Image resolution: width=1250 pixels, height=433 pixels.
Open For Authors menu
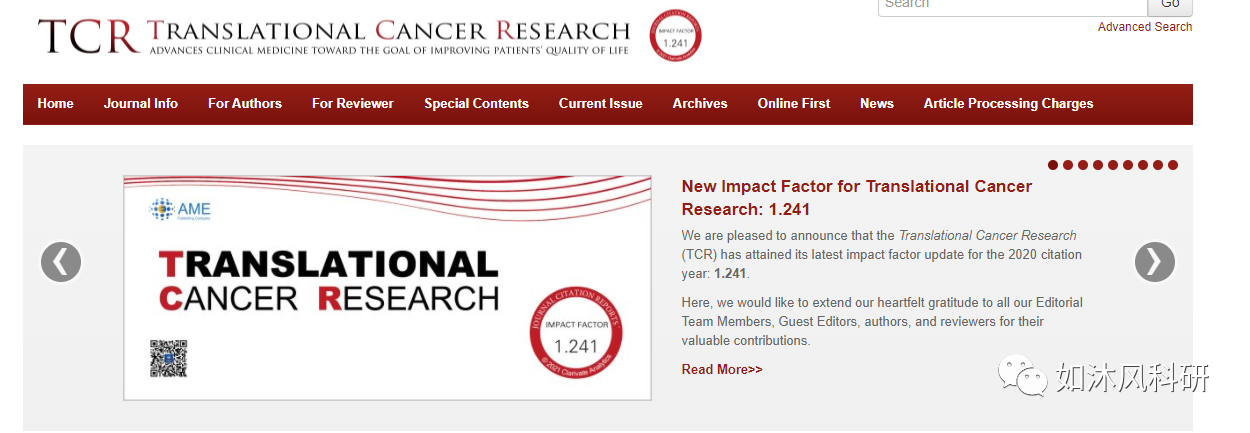click(245, 103)
